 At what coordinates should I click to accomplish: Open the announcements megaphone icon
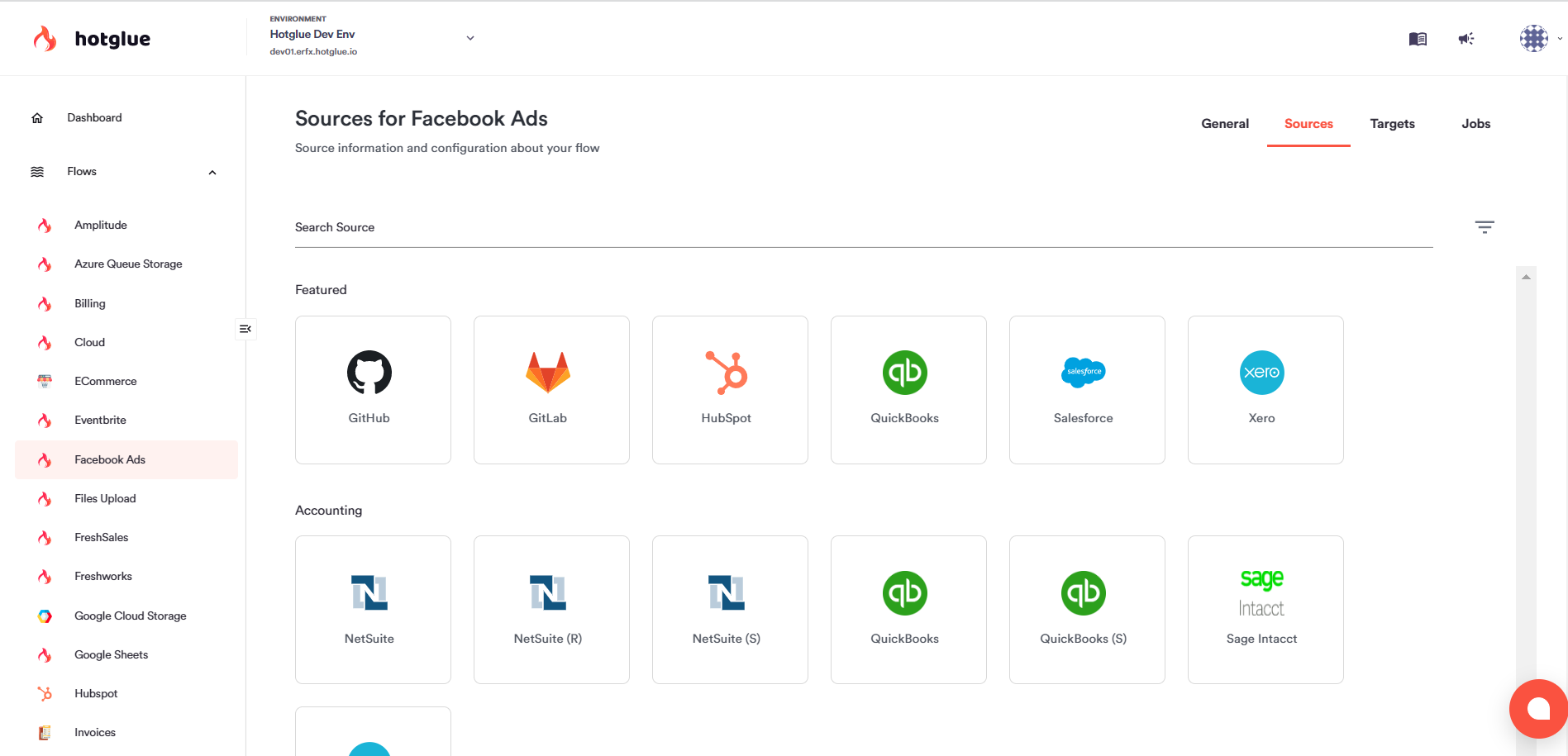tap(1466, 39)
